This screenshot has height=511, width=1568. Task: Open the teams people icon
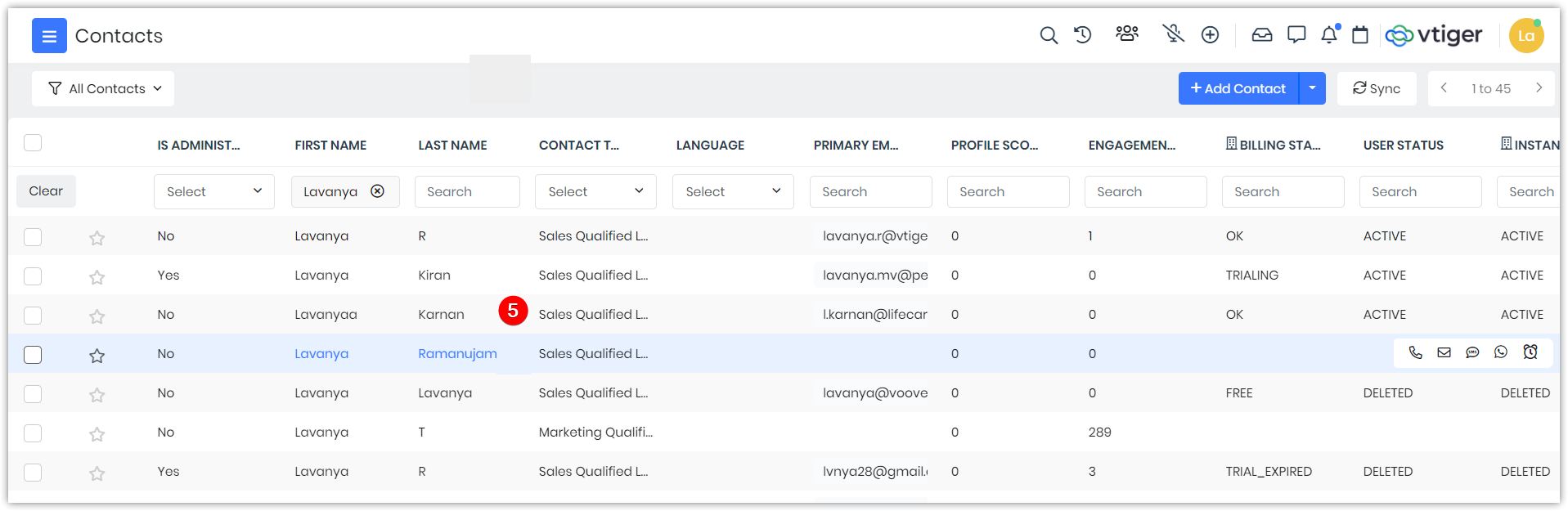(1127, 34)
